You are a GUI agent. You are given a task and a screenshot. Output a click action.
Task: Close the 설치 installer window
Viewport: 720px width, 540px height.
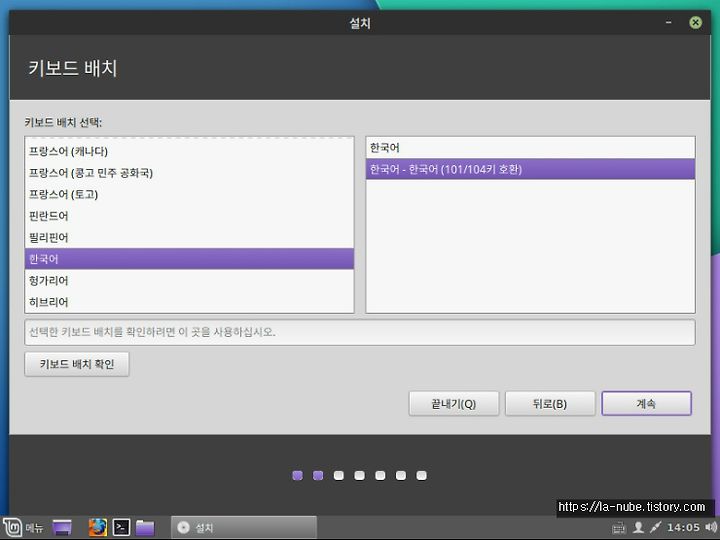695,22
